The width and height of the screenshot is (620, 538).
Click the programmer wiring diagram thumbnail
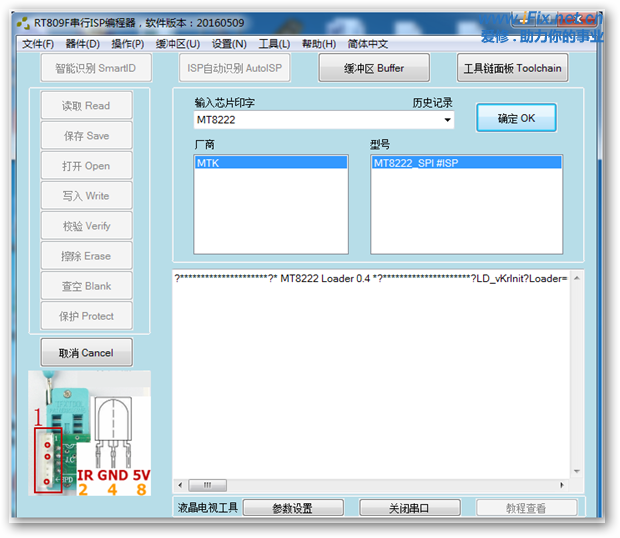click(89, 433)
